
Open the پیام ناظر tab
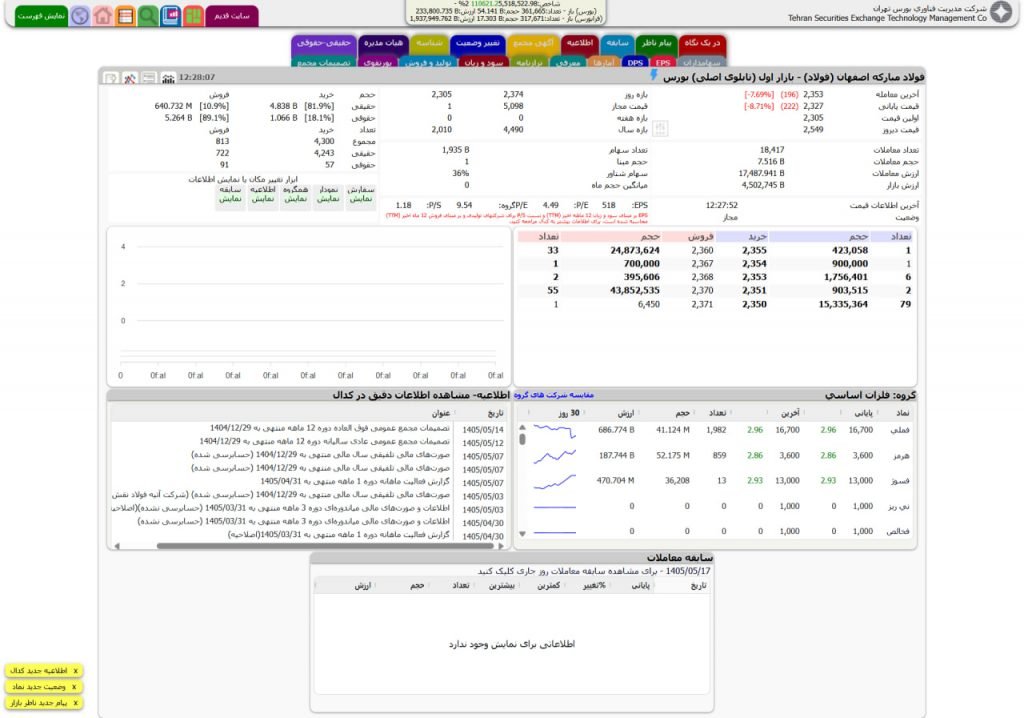pyautogui.click(x=656, y=43)
